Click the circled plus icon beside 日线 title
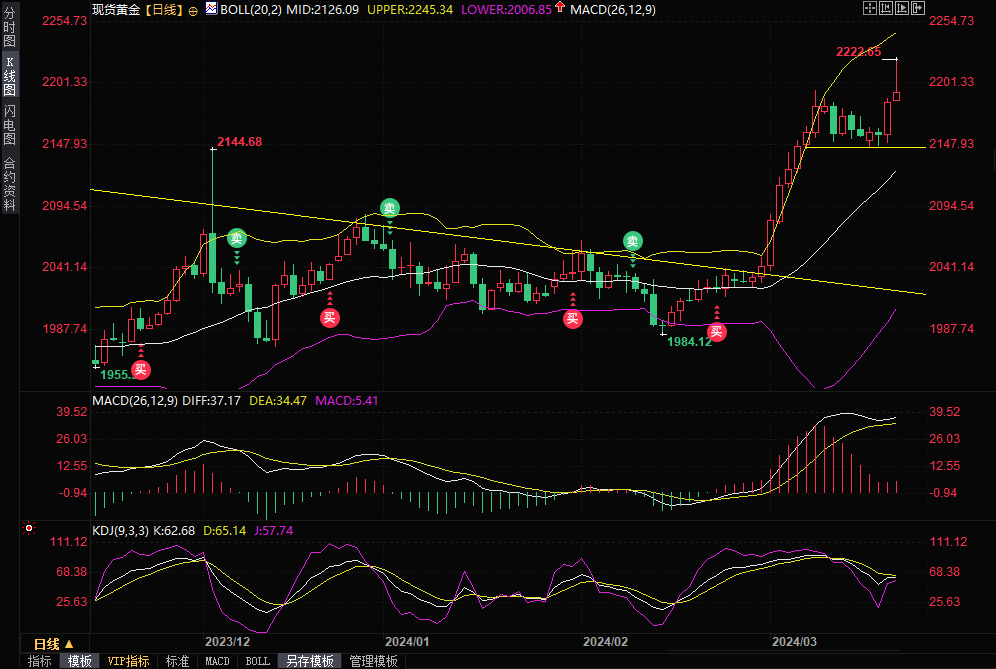The width and height of the screenshot is (996, 669). 193,9
